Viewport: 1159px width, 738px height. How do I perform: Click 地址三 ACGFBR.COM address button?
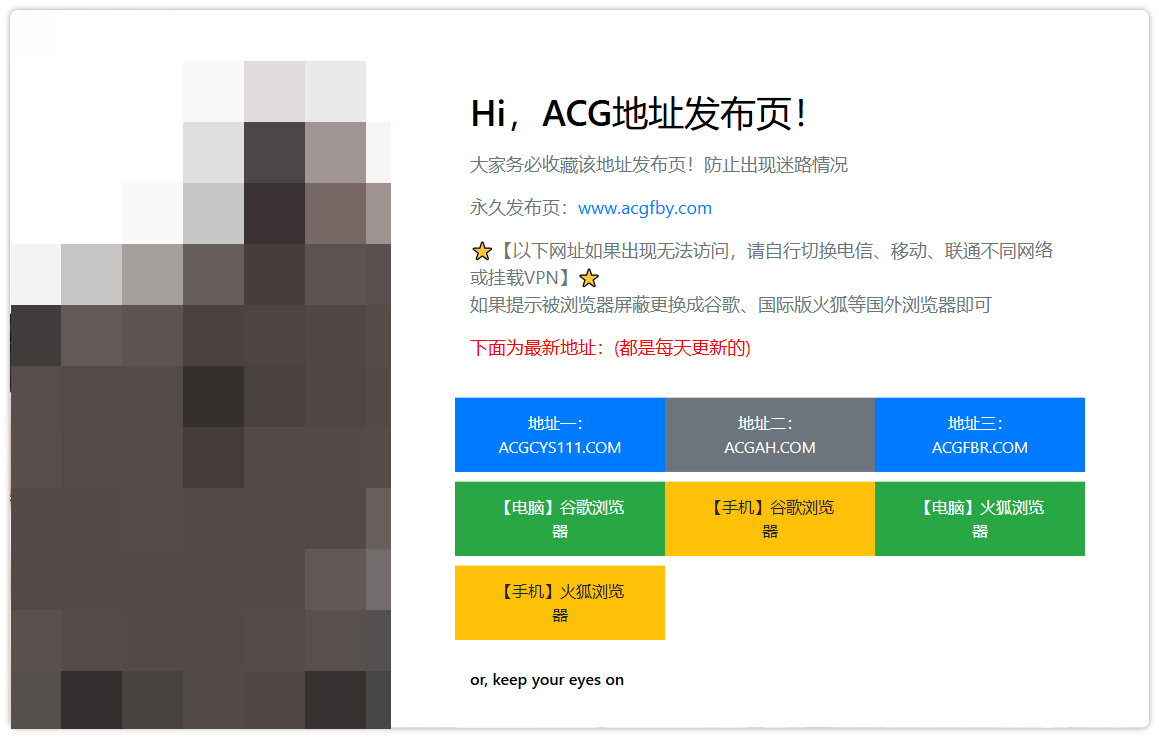(980, 435)
